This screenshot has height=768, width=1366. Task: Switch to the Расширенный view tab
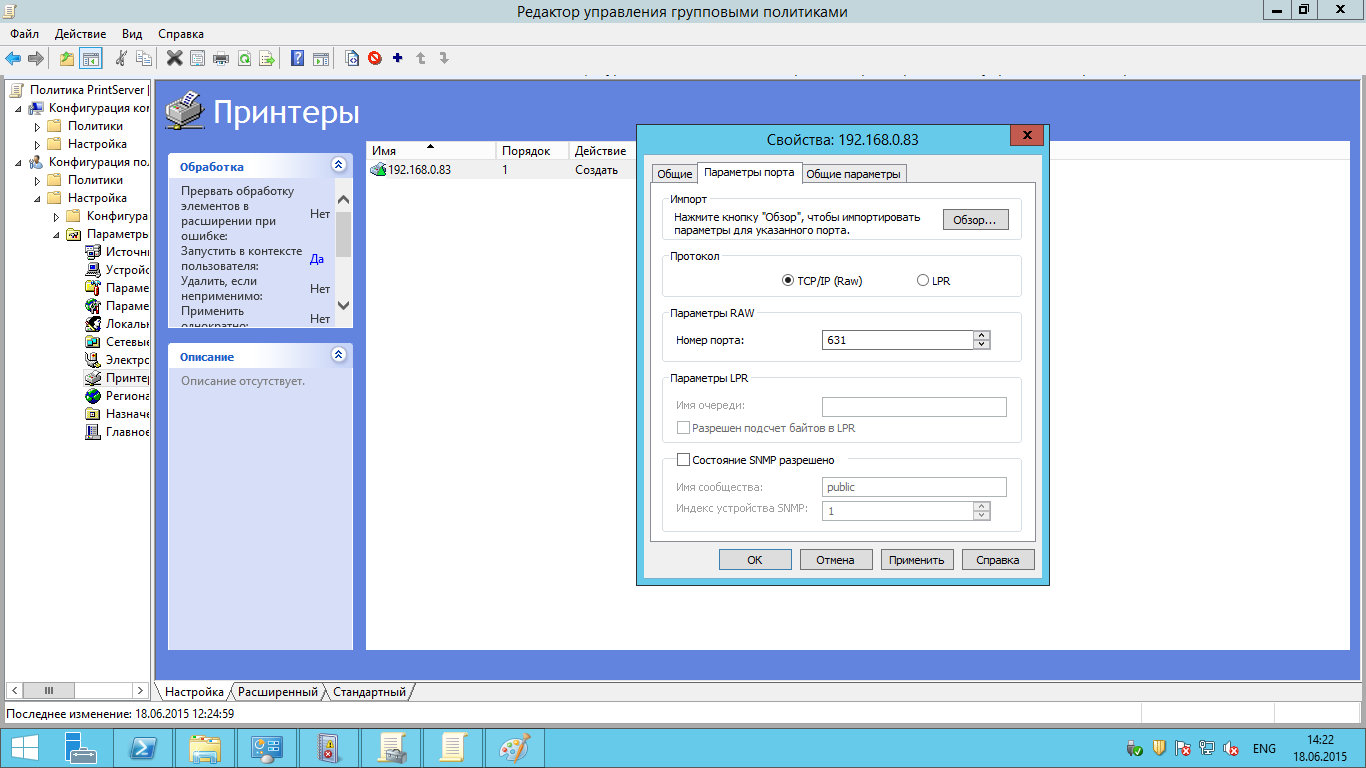coord(277,692)
